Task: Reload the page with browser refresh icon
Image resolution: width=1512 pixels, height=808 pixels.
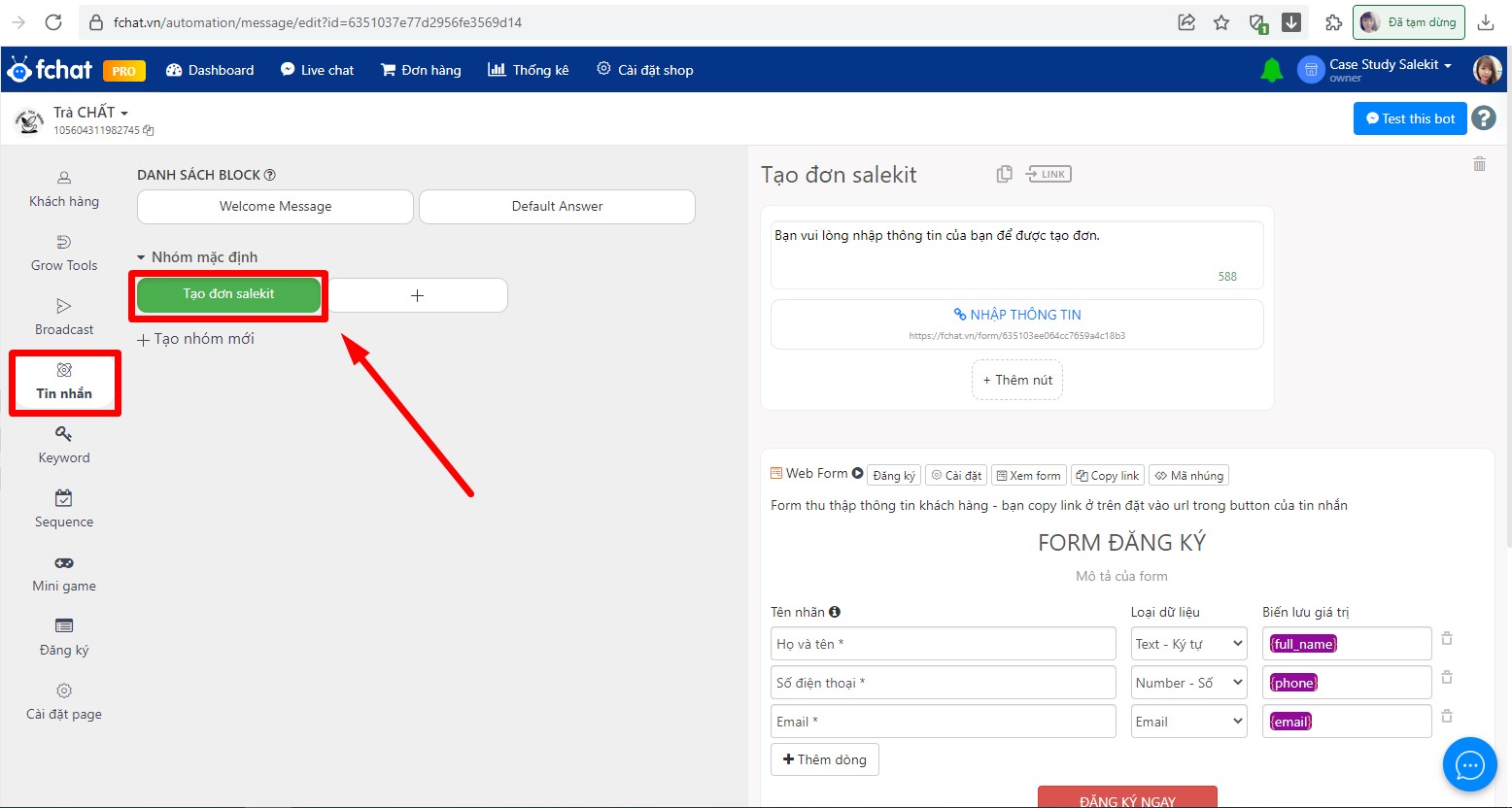Action: tap(53, 22)
